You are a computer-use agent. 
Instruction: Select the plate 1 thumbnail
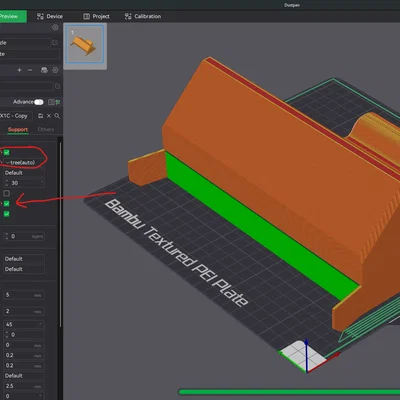coord(85,44)
